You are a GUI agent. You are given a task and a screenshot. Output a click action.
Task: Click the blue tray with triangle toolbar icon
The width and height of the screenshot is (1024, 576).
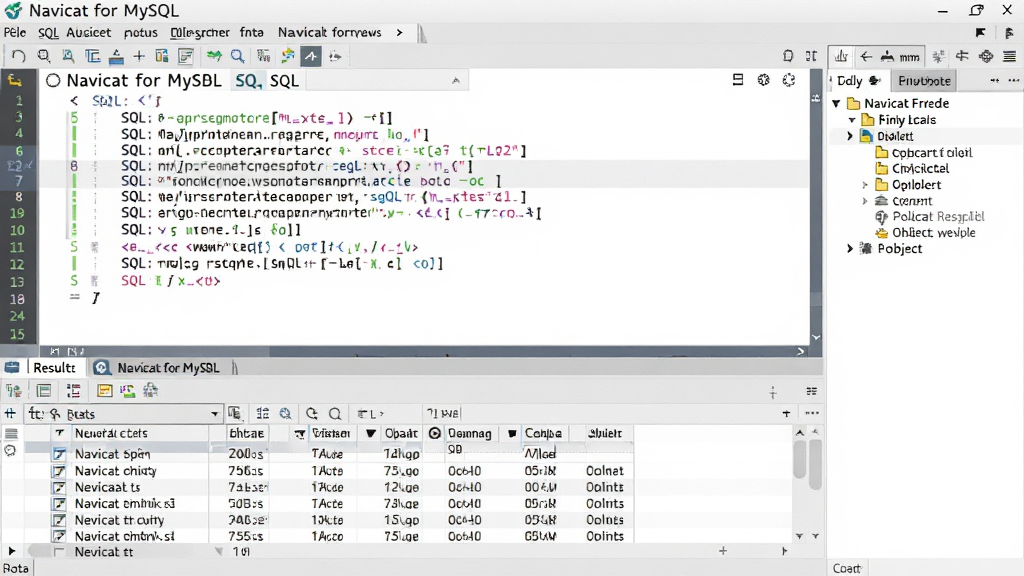click(x=116, y=57)
